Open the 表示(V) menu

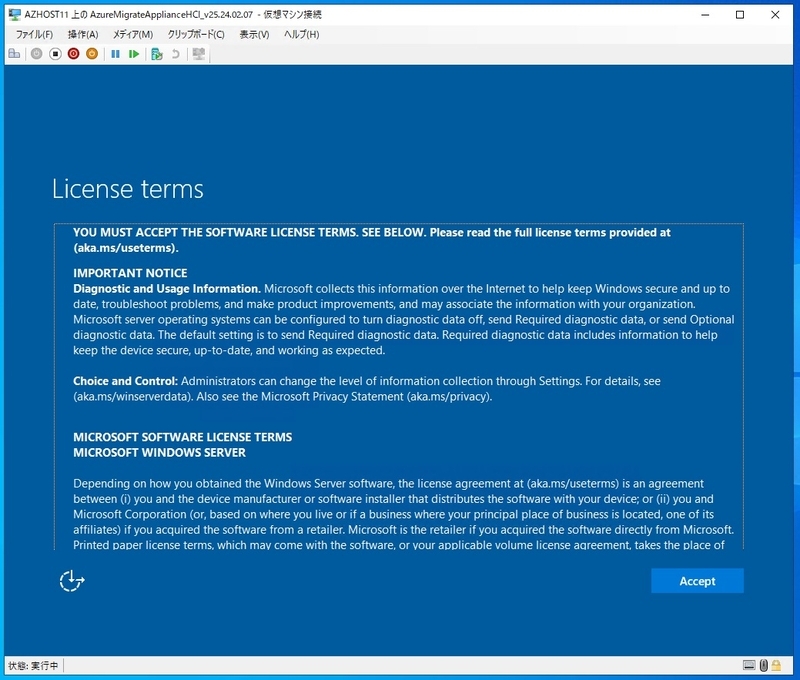coord(254,34)
